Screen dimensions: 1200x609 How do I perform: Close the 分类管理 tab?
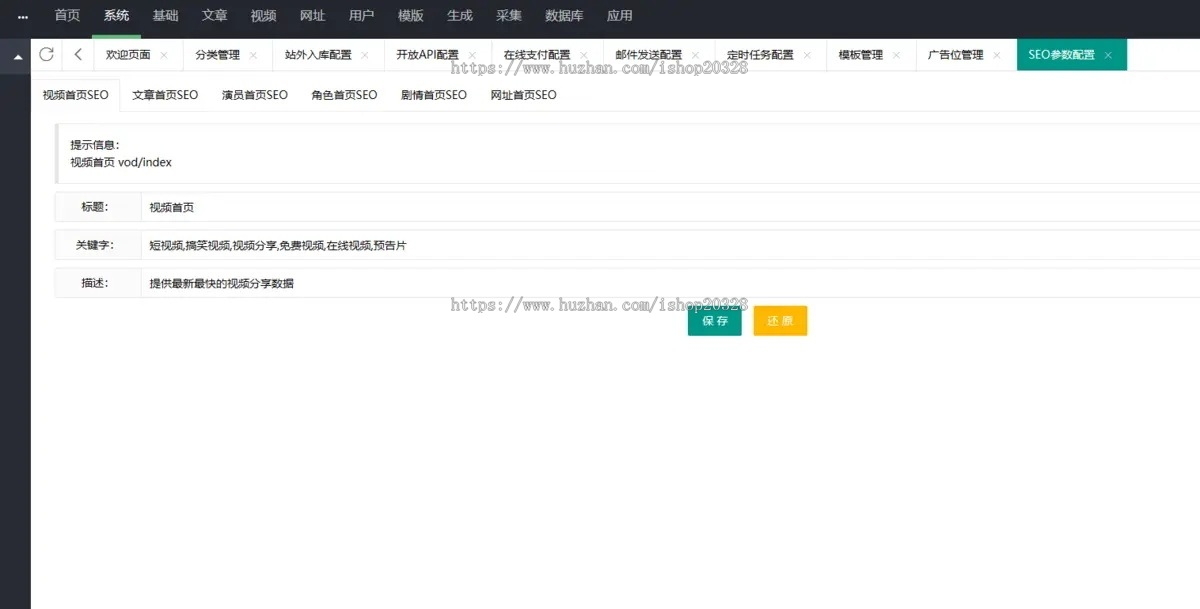point(253,56)
